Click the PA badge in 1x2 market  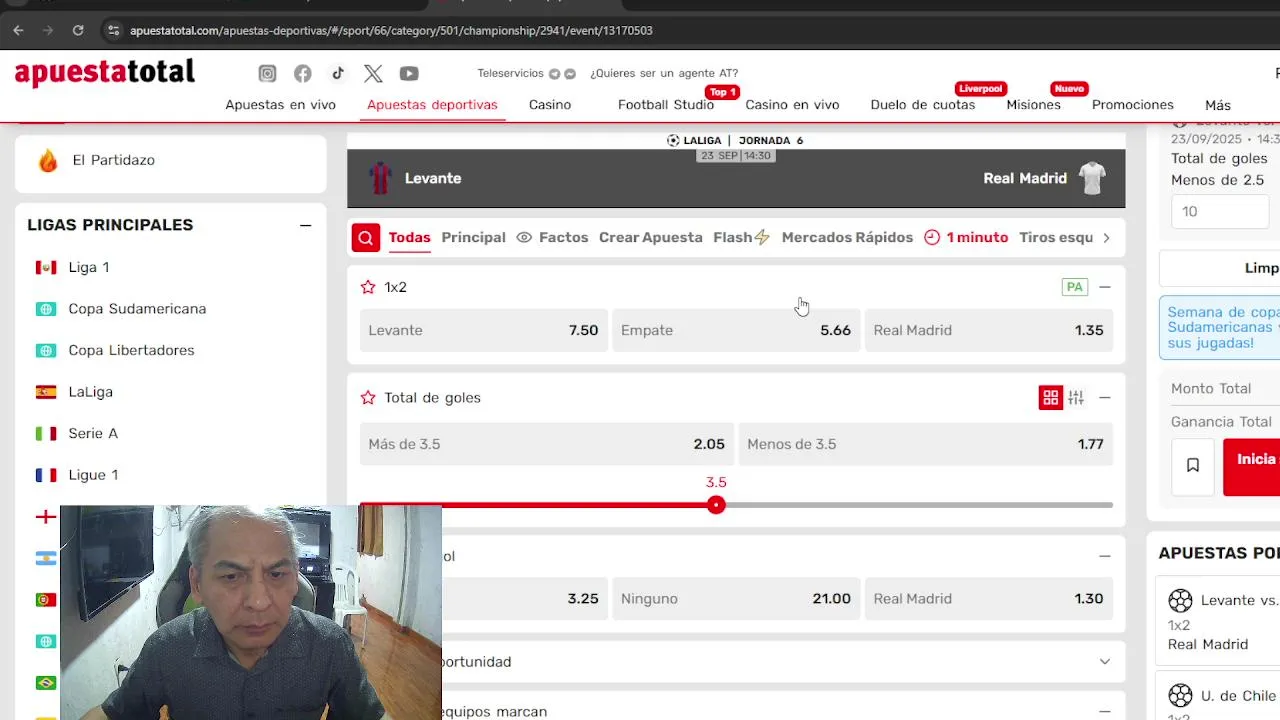(x=1075, y=287)
